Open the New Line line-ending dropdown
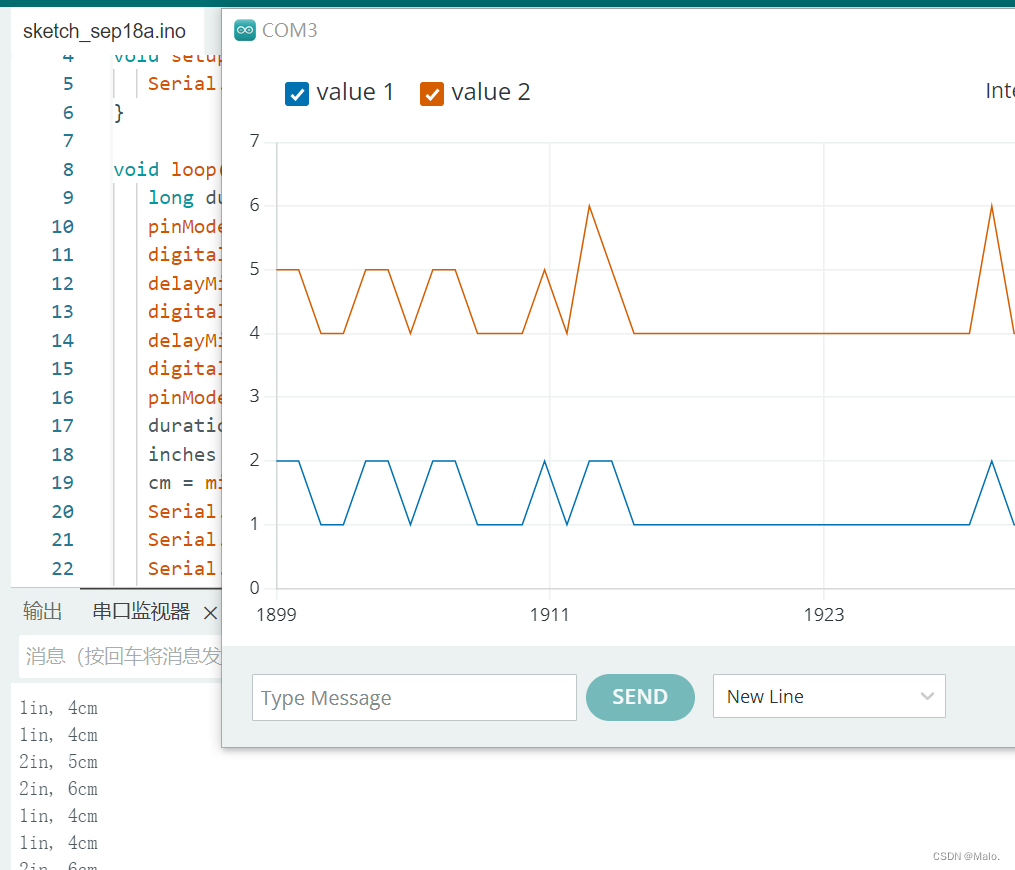The width and height of the screenshot is (1015, 870). [x=828, y=696]
